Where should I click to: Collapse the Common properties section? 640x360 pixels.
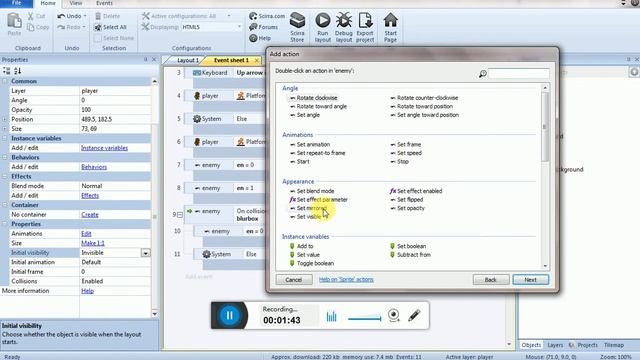(4, 81)
